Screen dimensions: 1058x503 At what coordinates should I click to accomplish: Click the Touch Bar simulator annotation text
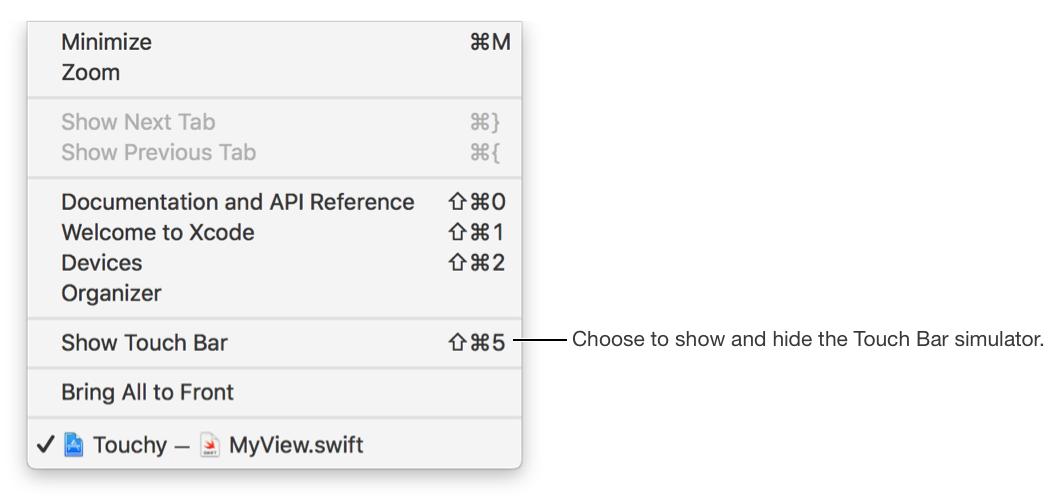coord(807,340)
